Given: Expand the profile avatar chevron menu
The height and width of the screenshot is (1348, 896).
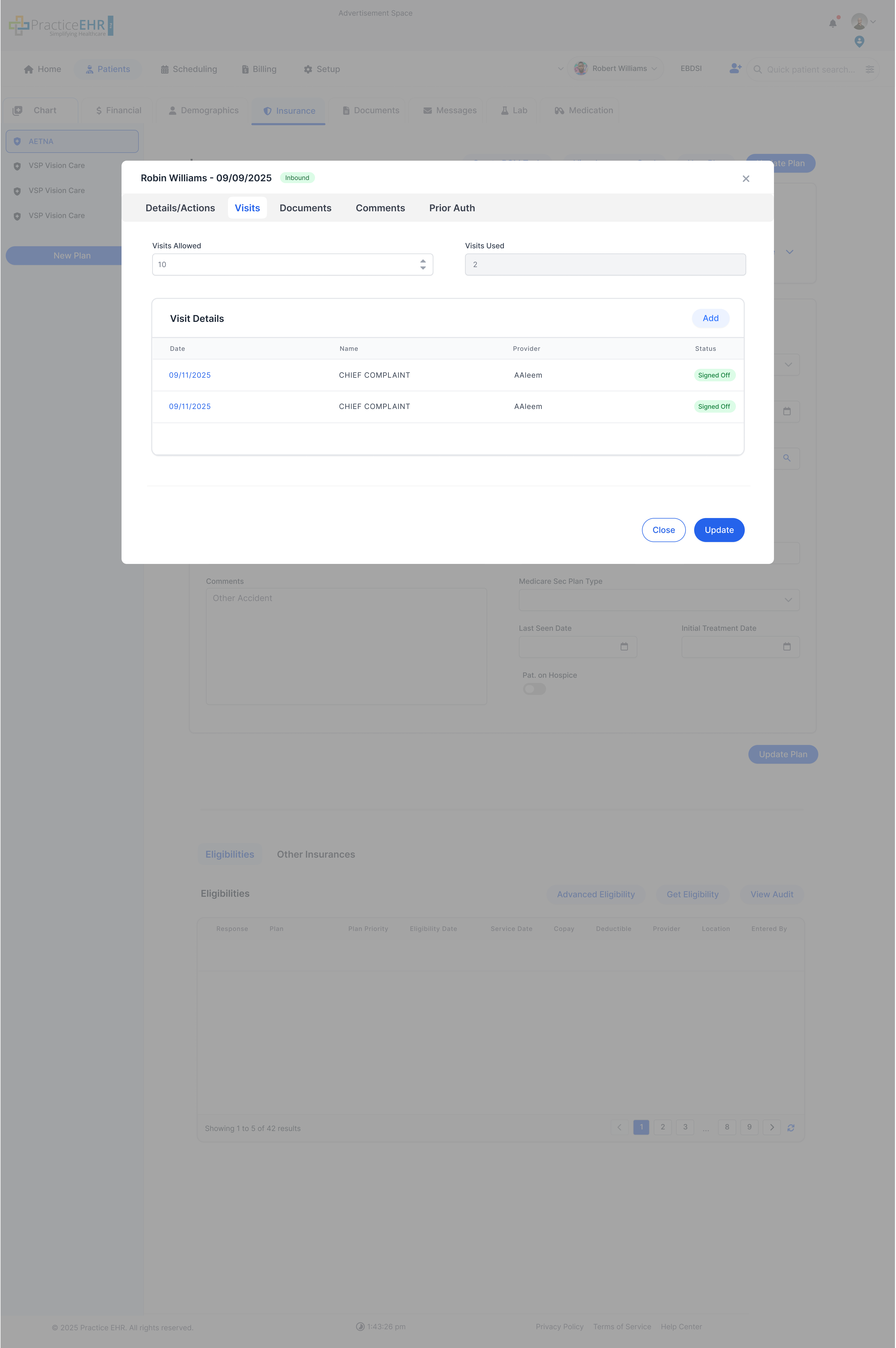Looking at the screenshot, I should (873, 22).
